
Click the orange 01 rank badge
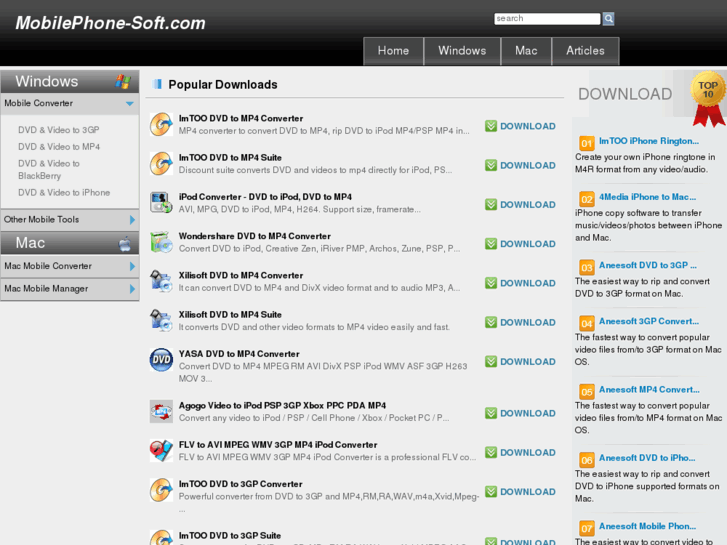(x=587, y=143)
